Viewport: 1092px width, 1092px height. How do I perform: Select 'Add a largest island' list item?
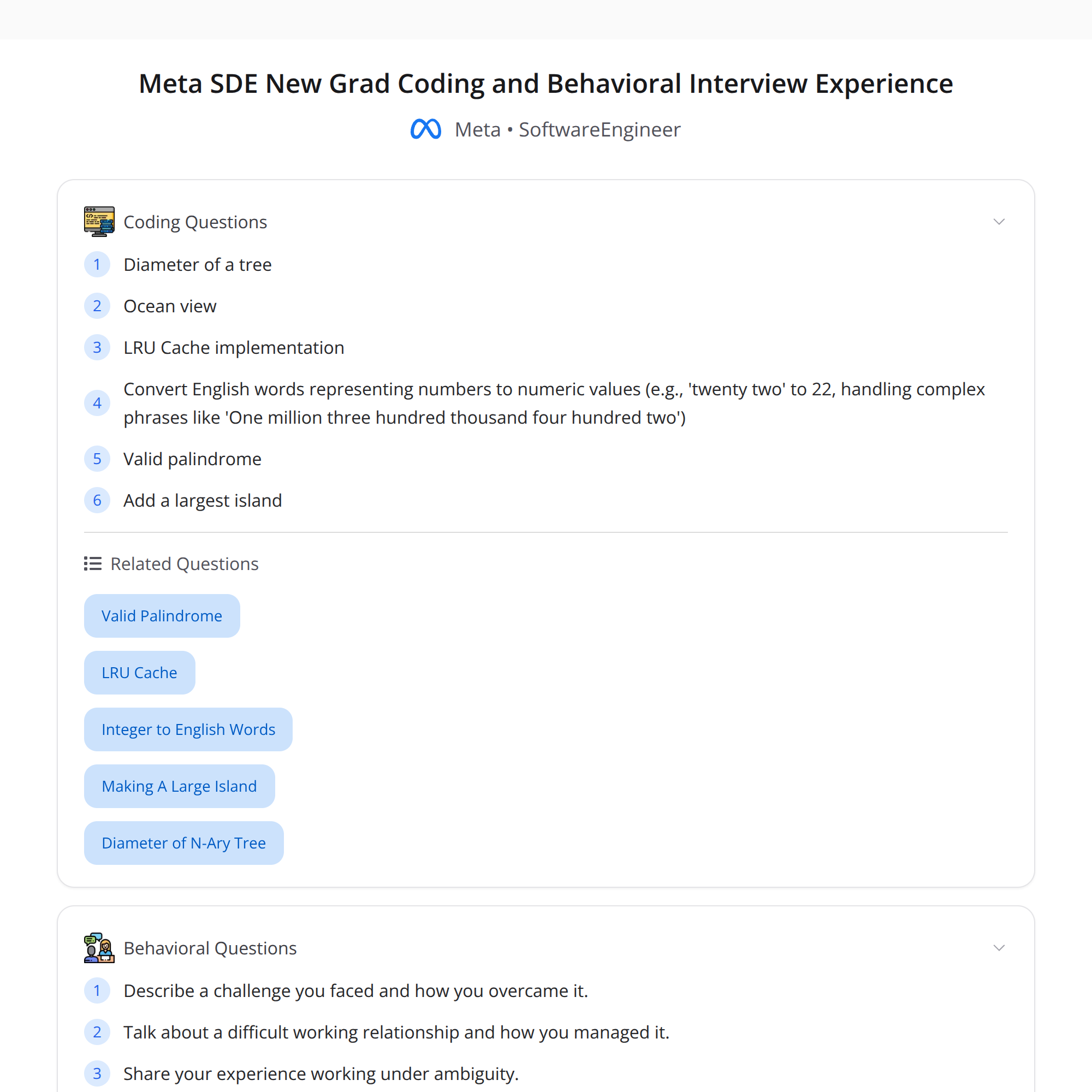203,500
